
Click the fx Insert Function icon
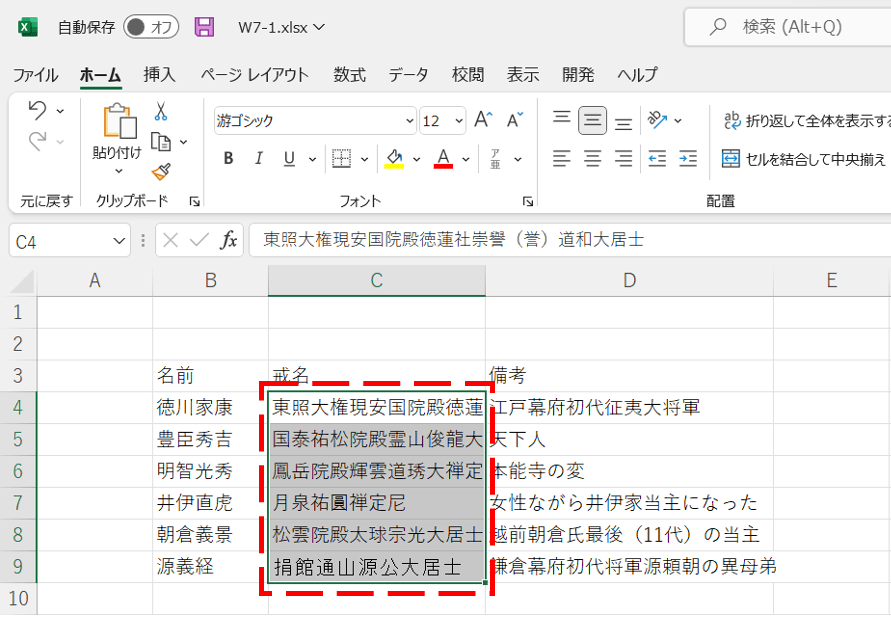point(228,240)
